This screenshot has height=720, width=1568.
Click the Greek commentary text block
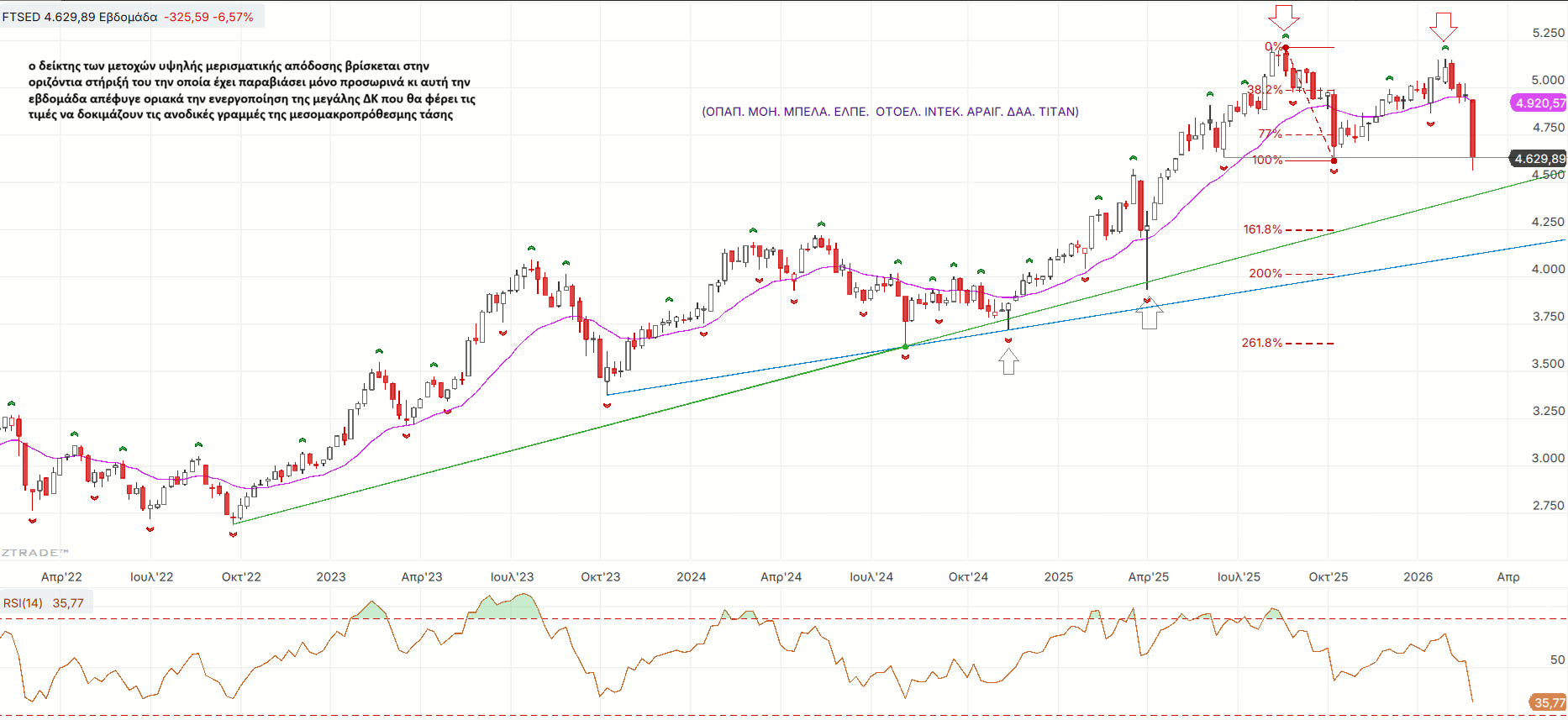(x=252, y=90)
